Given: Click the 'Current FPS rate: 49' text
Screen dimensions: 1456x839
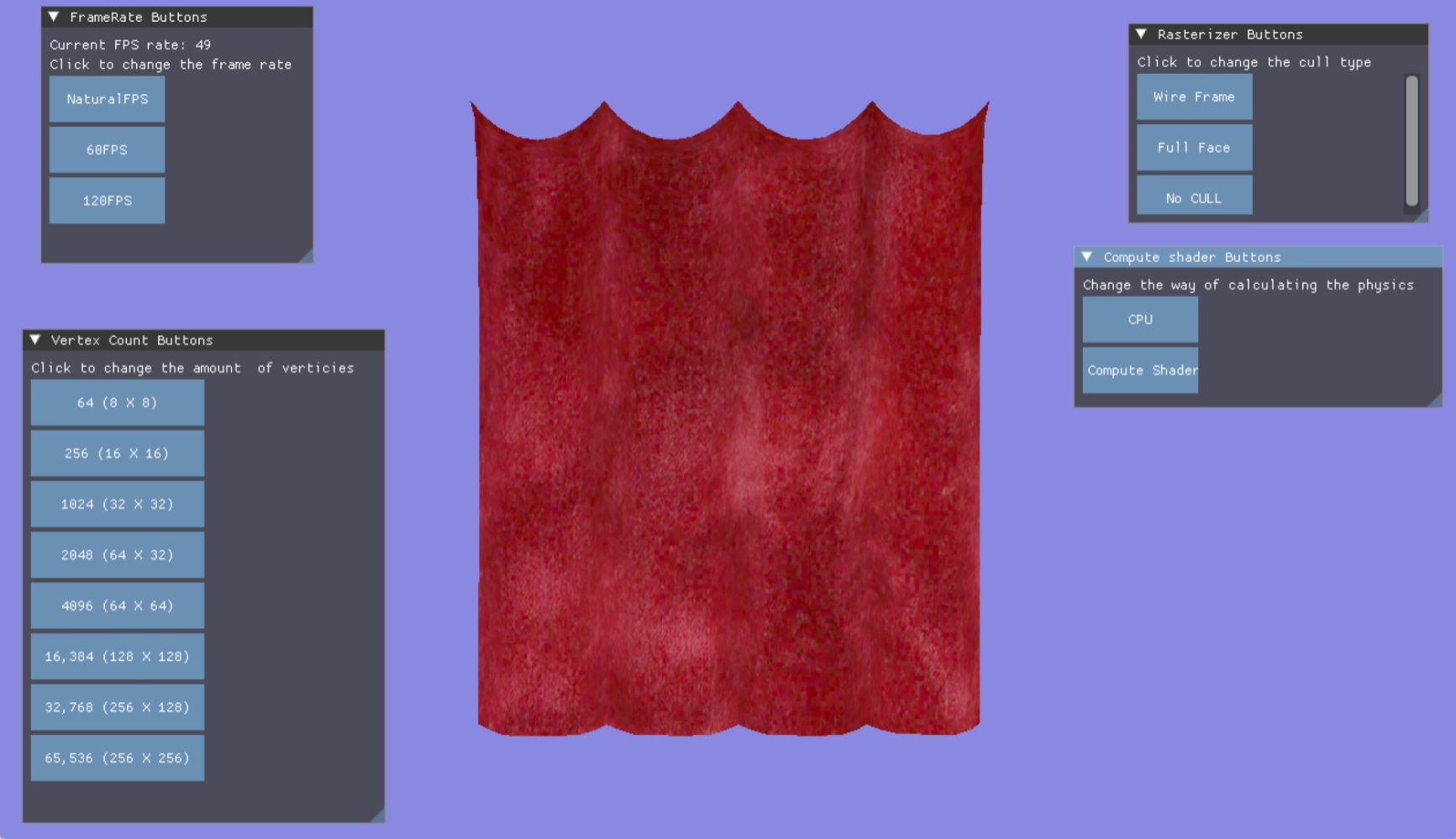Looking at the screenshot, I should tap(130, 45).
